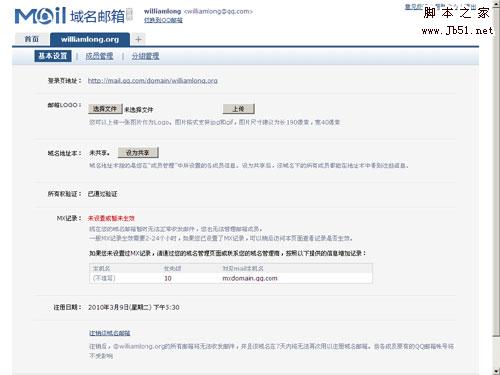This screenshot has width=500, height=375.
Task: Click the 未共享 status text
Action: point(99,153)
